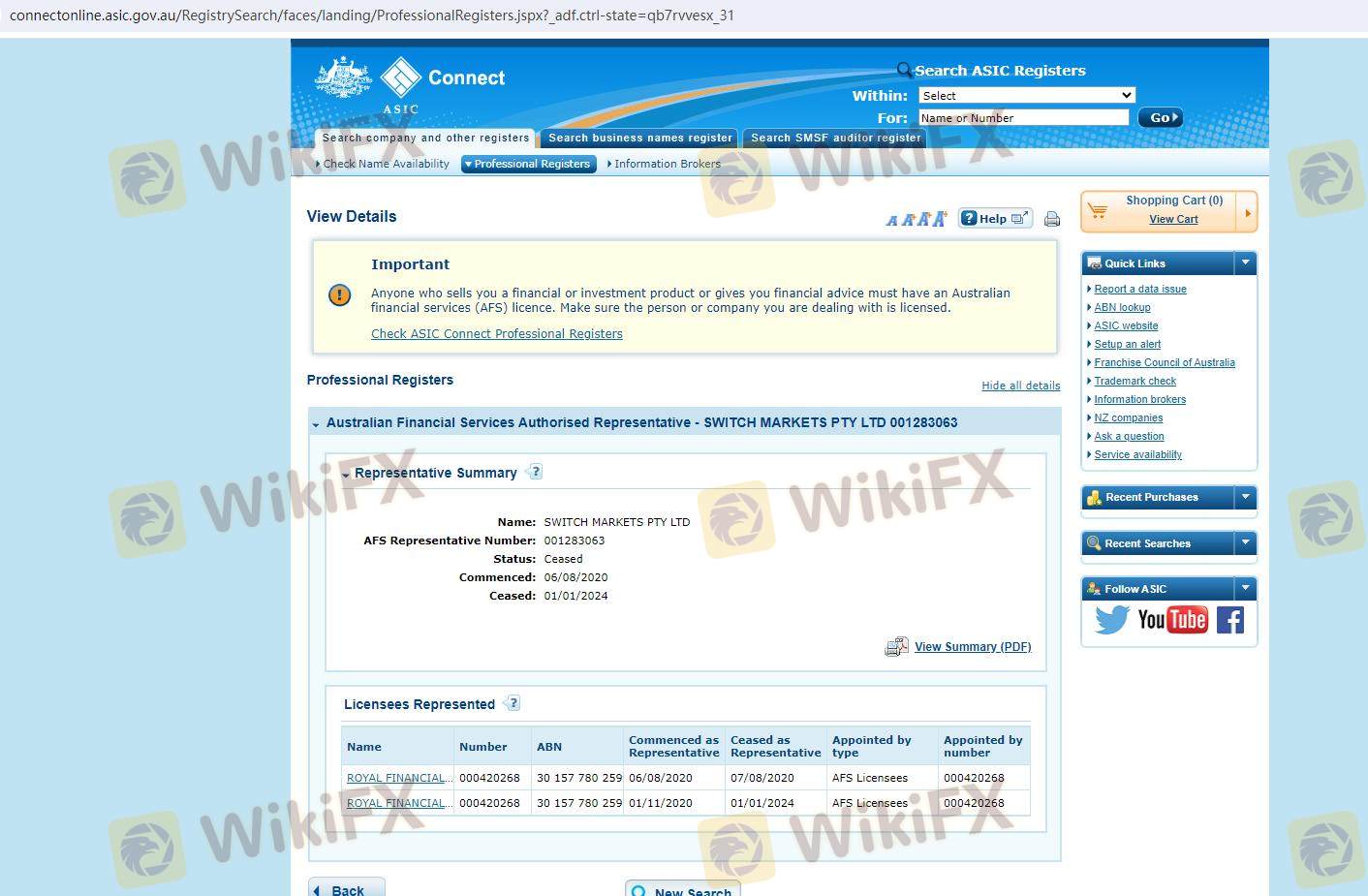The image size is (1368, 896).
Task: Choose the second font size A icon
Action: point(908,220)
